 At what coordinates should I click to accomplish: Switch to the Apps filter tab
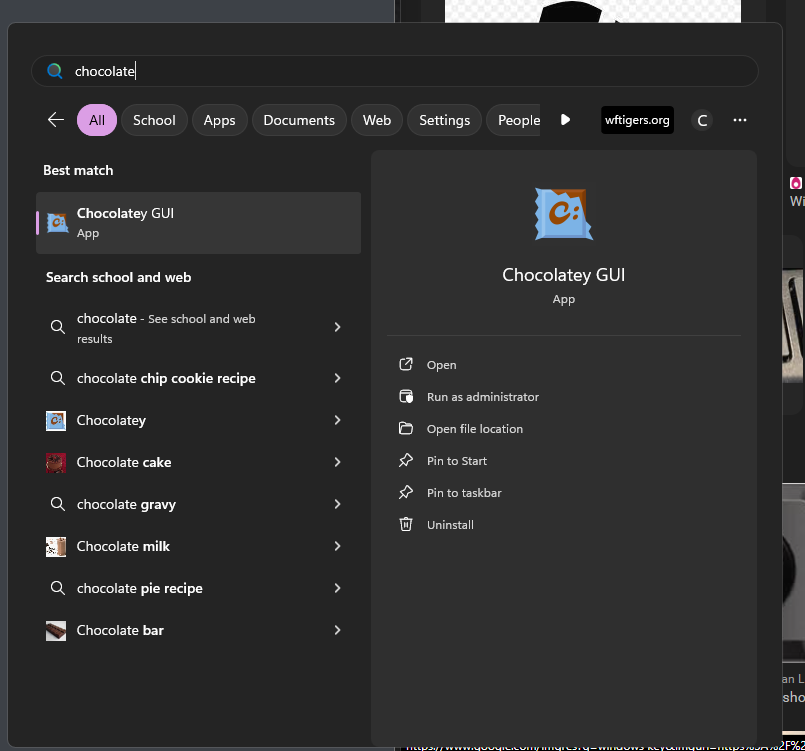click(x=220, y=120)
